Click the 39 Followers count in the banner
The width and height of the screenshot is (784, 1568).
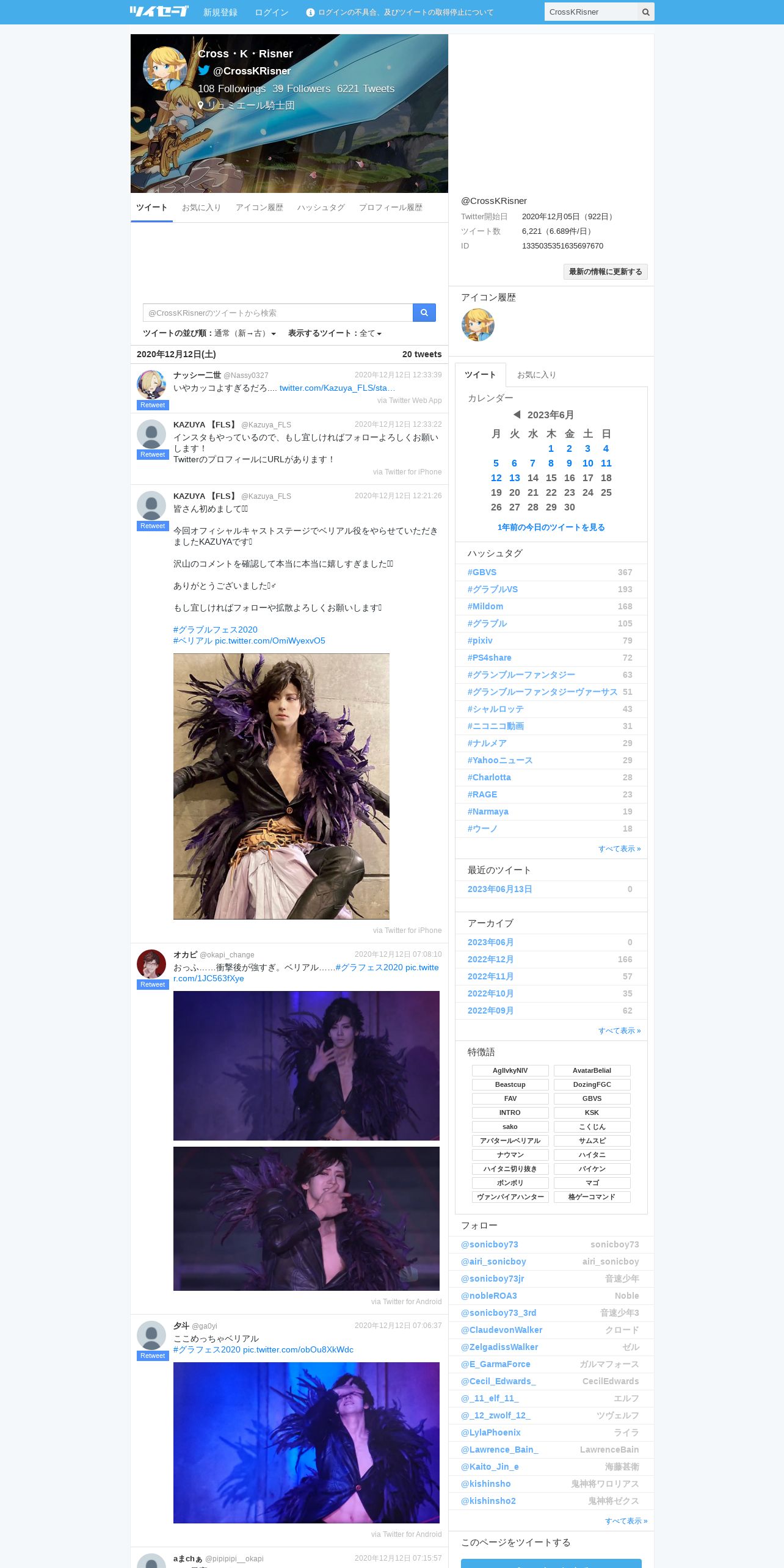[301, 89]
